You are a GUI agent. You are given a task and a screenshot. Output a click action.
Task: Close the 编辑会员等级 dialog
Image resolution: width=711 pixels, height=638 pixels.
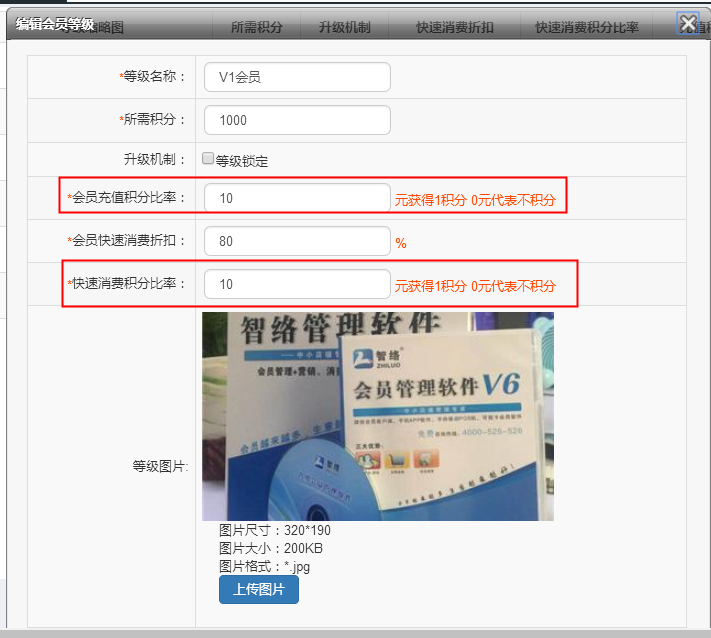point(688,23)
